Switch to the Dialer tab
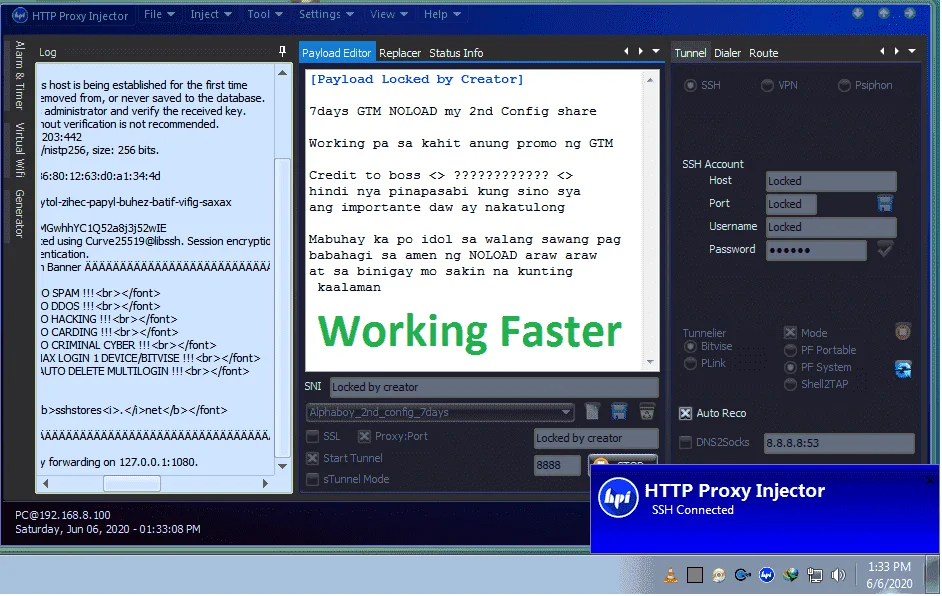 (x=728, y=53)
